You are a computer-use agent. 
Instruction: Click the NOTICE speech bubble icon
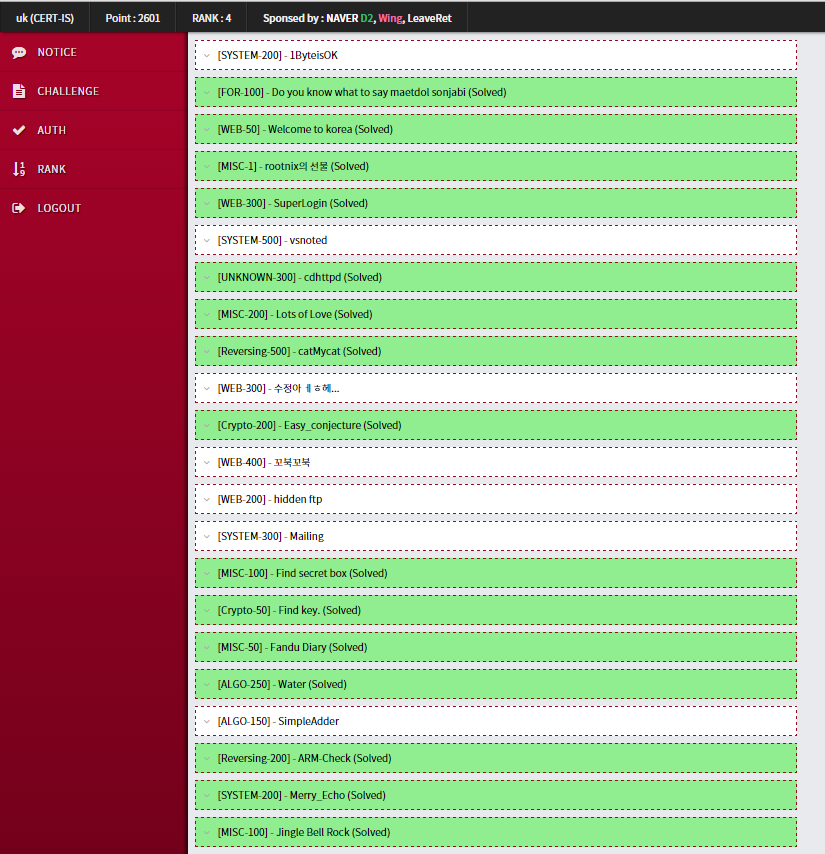tap(19, 52)
